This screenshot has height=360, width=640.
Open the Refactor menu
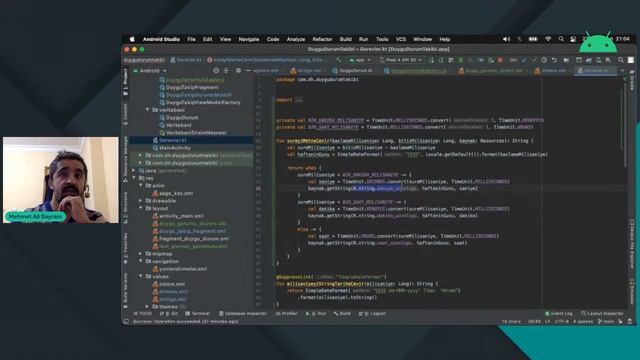pyautogui.click(x=322, y=39)
